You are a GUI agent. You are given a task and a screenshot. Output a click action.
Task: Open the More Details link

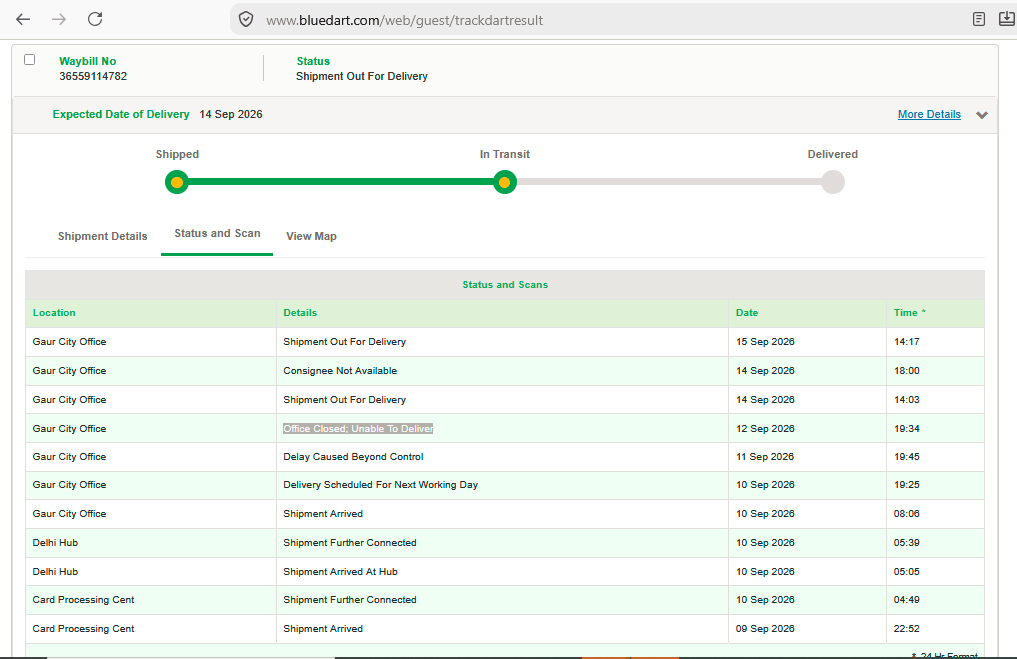coord(929,114)
